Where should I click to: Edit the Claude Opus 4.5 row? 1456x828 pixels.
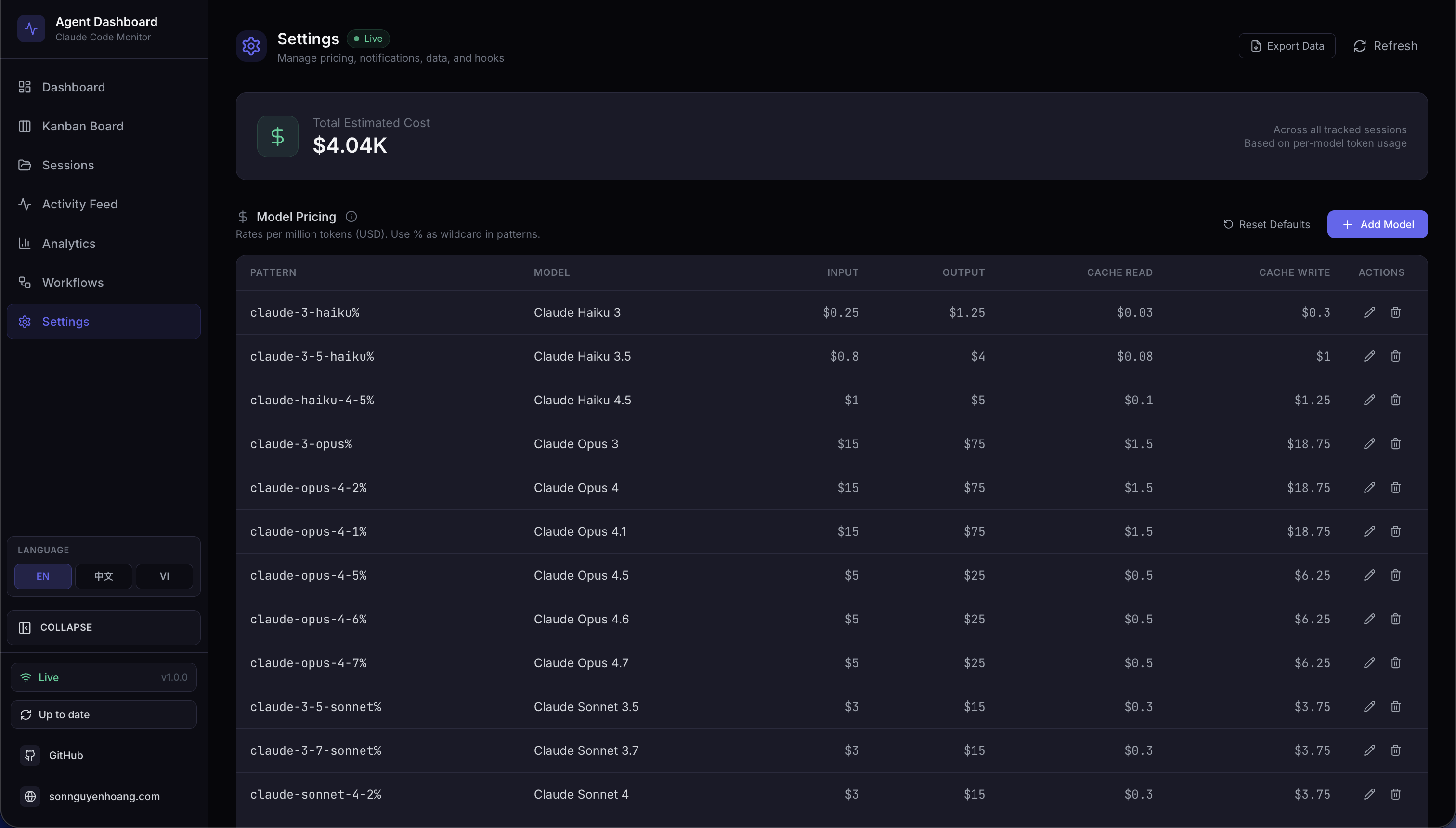1369,575
